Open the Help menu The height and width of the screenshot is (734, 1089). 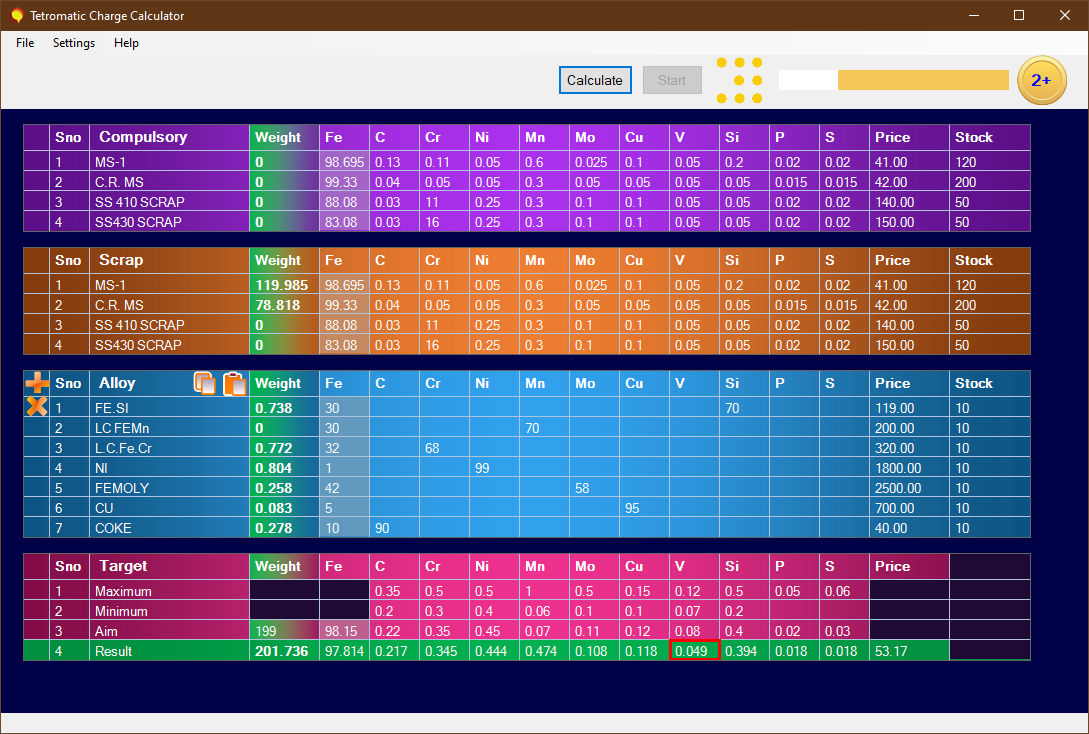tap(126, 43)
